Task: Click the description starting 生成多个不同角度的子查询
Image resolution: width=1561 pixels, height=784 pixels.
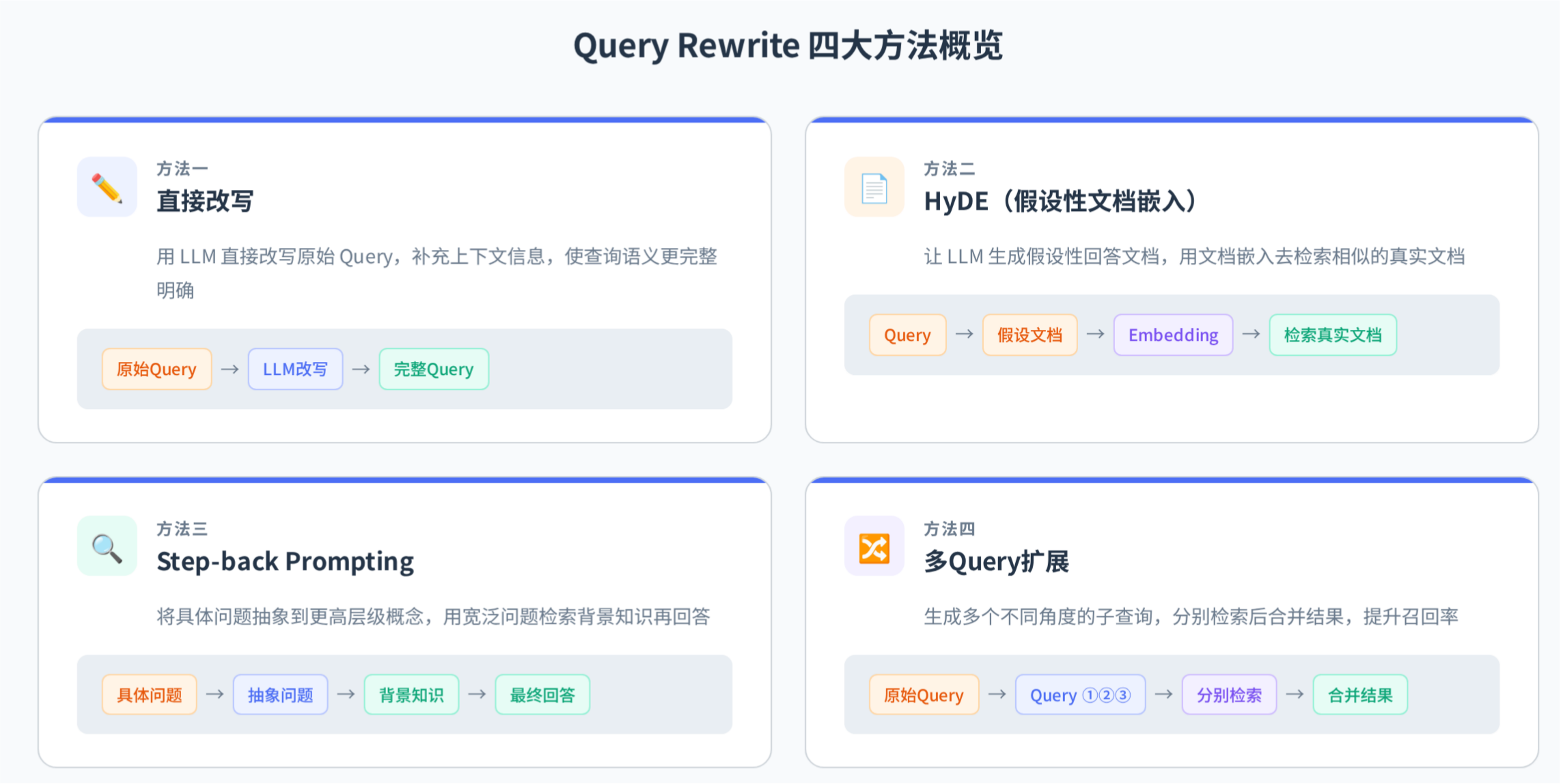Action: point(1191,617)
